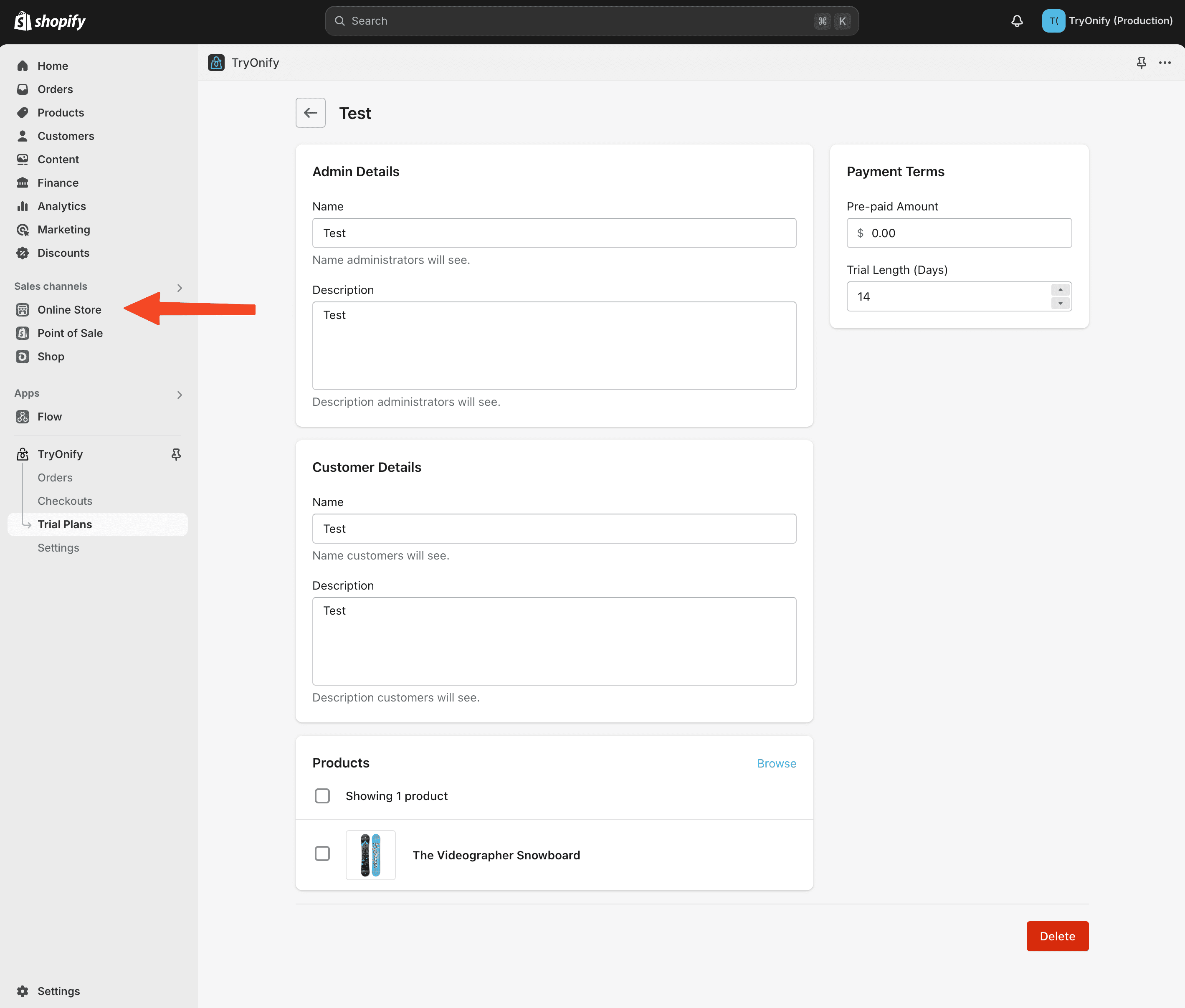
Task: Click the Discounts badge icon
Action: coord(22,253)
